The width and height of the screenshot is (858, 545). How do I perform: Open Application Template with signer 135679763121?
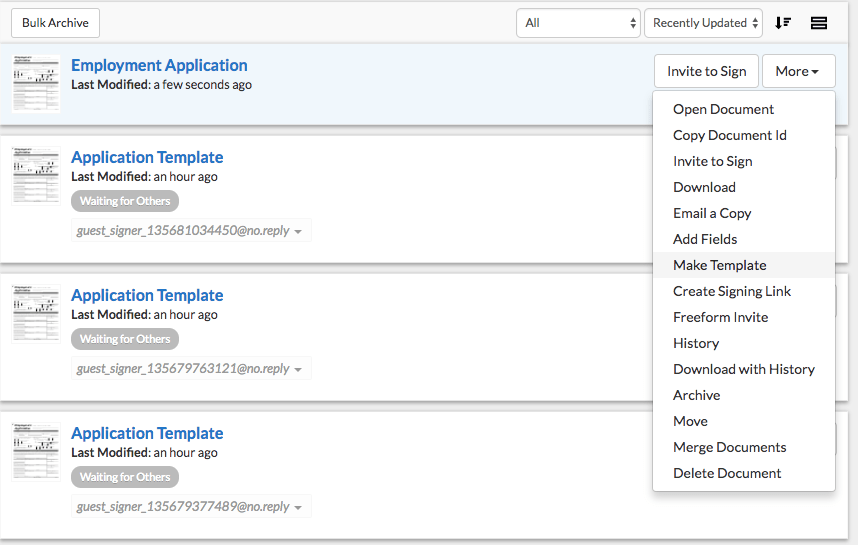click(147, 295)
